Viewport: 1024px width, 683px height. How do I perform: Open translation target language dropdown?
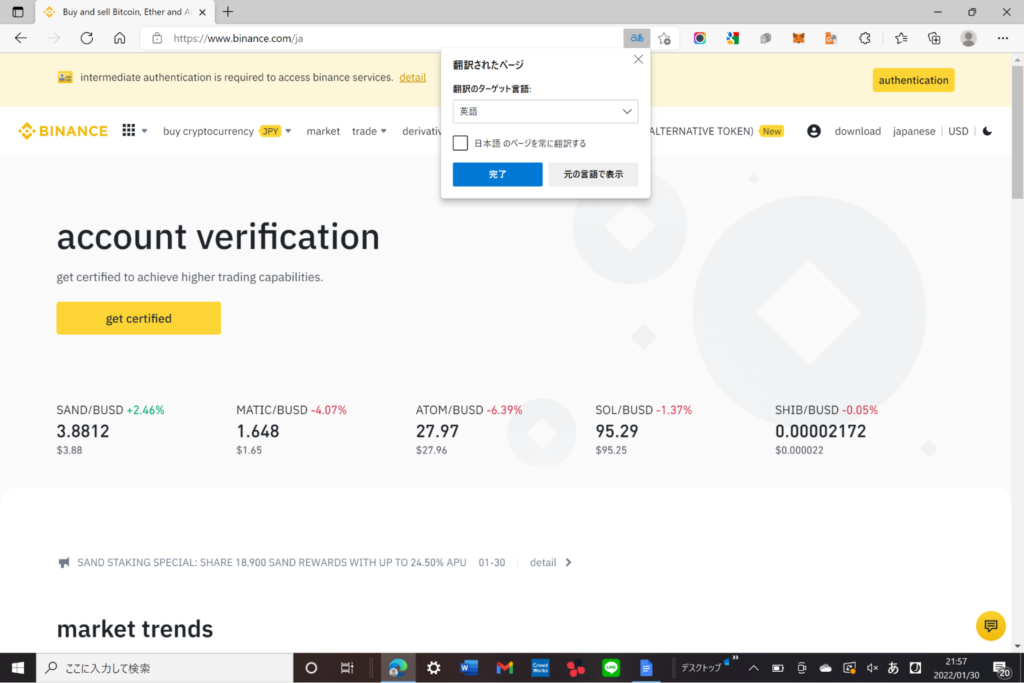click(x=545, y=112)
